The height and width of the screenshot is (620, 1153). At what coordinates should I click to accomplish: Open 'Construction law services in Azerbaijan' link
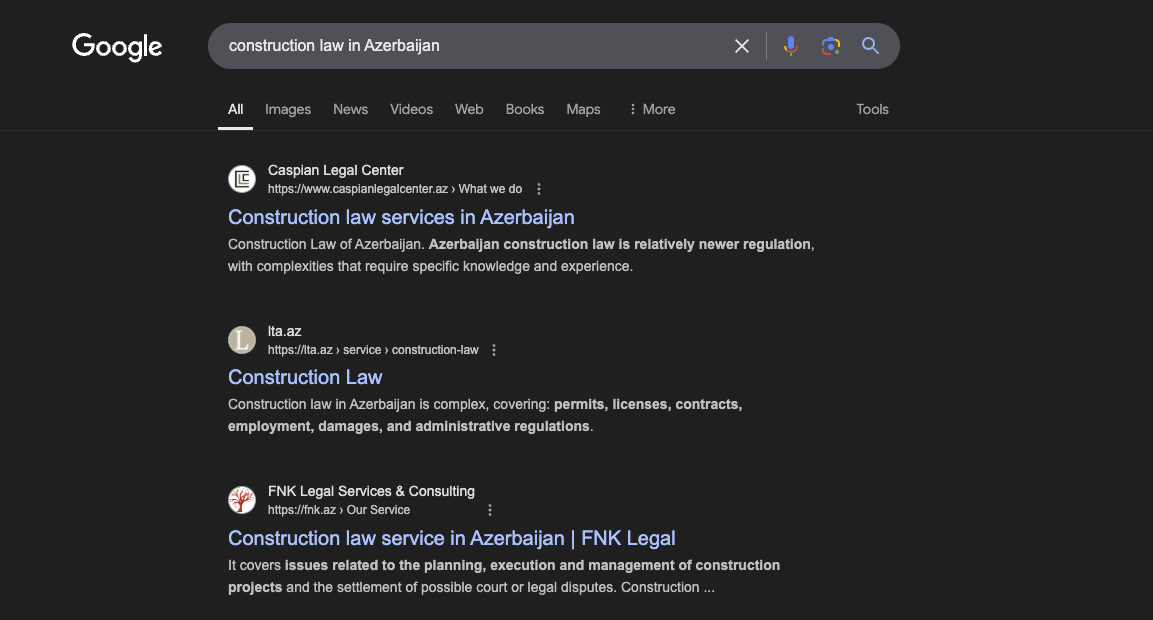pos(401,218)
